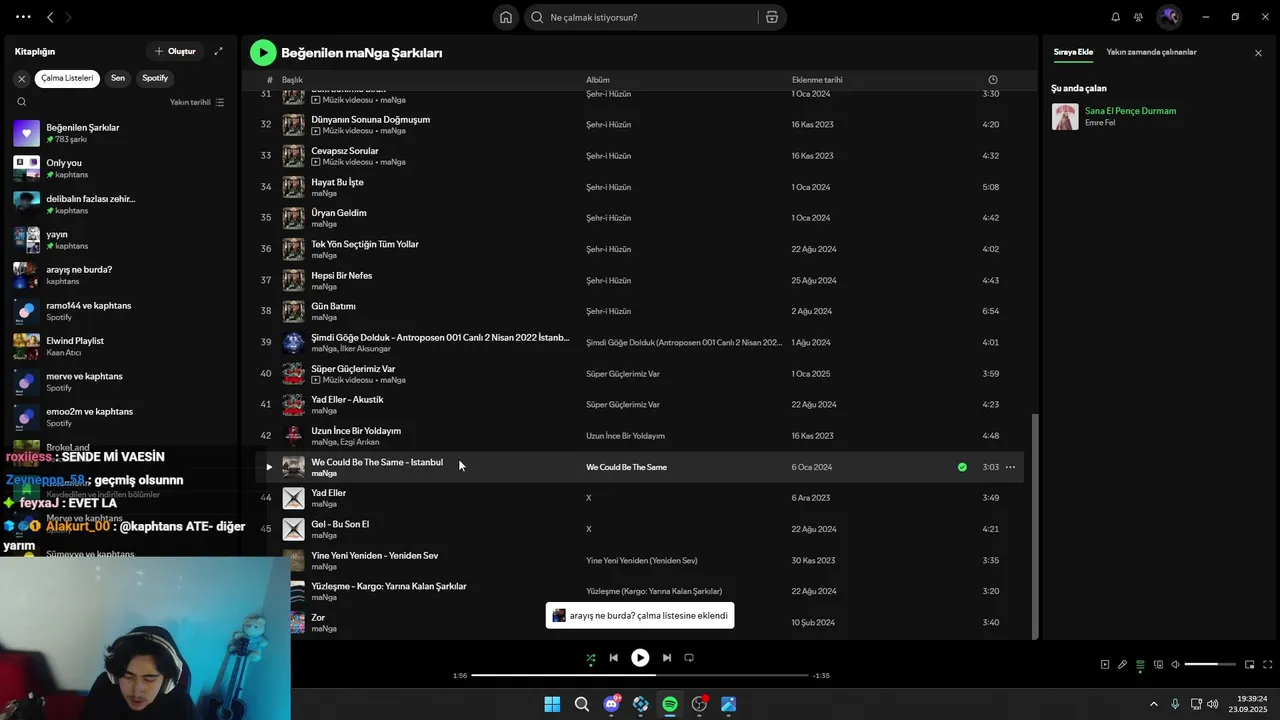
Task: Click Yad Eller album cover thumbnail
Action: click(x=293, y=498)
